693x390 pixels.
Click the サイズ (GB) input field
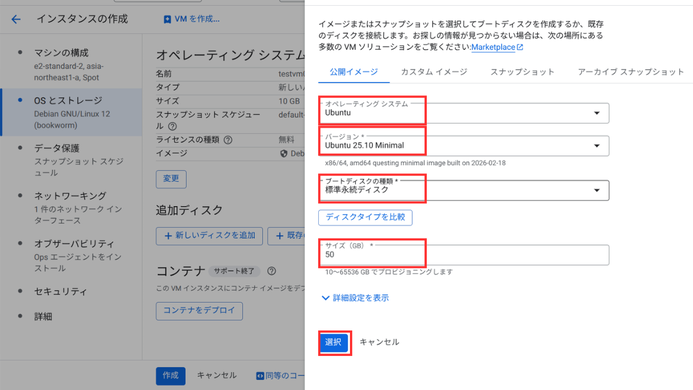coord(464,255)
